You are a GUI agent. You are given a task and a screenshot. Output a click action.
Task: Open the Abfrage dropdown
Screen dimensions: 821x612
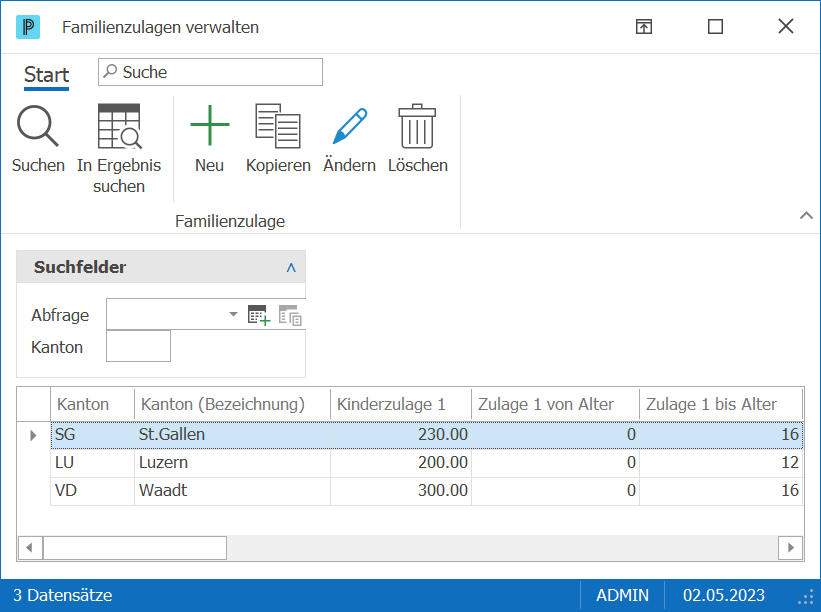click(234, 314)
